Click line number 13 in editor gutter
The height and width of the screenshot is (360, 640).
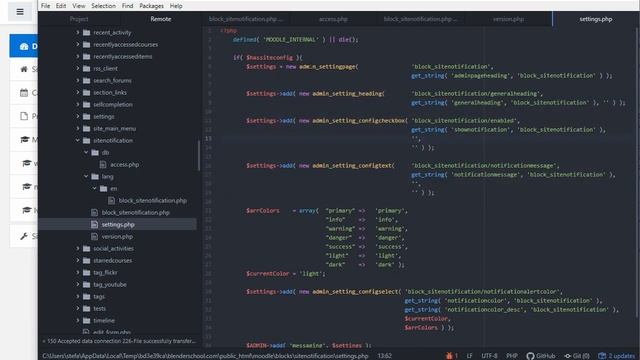pos(208,138)
